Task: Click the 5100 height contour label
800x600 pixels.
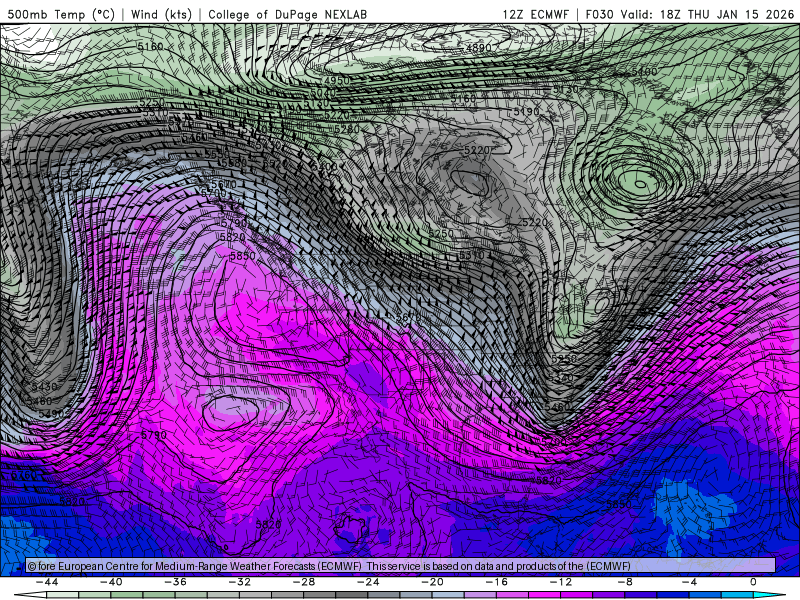Action: (644, 72)
